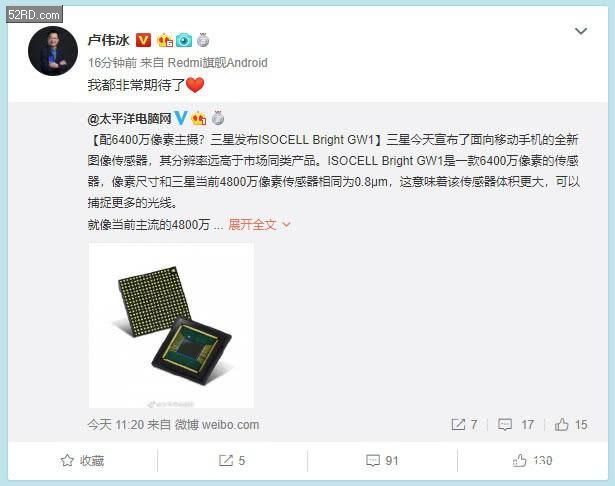Open 卢伟冰's profile avatar photo

(53, 51)
